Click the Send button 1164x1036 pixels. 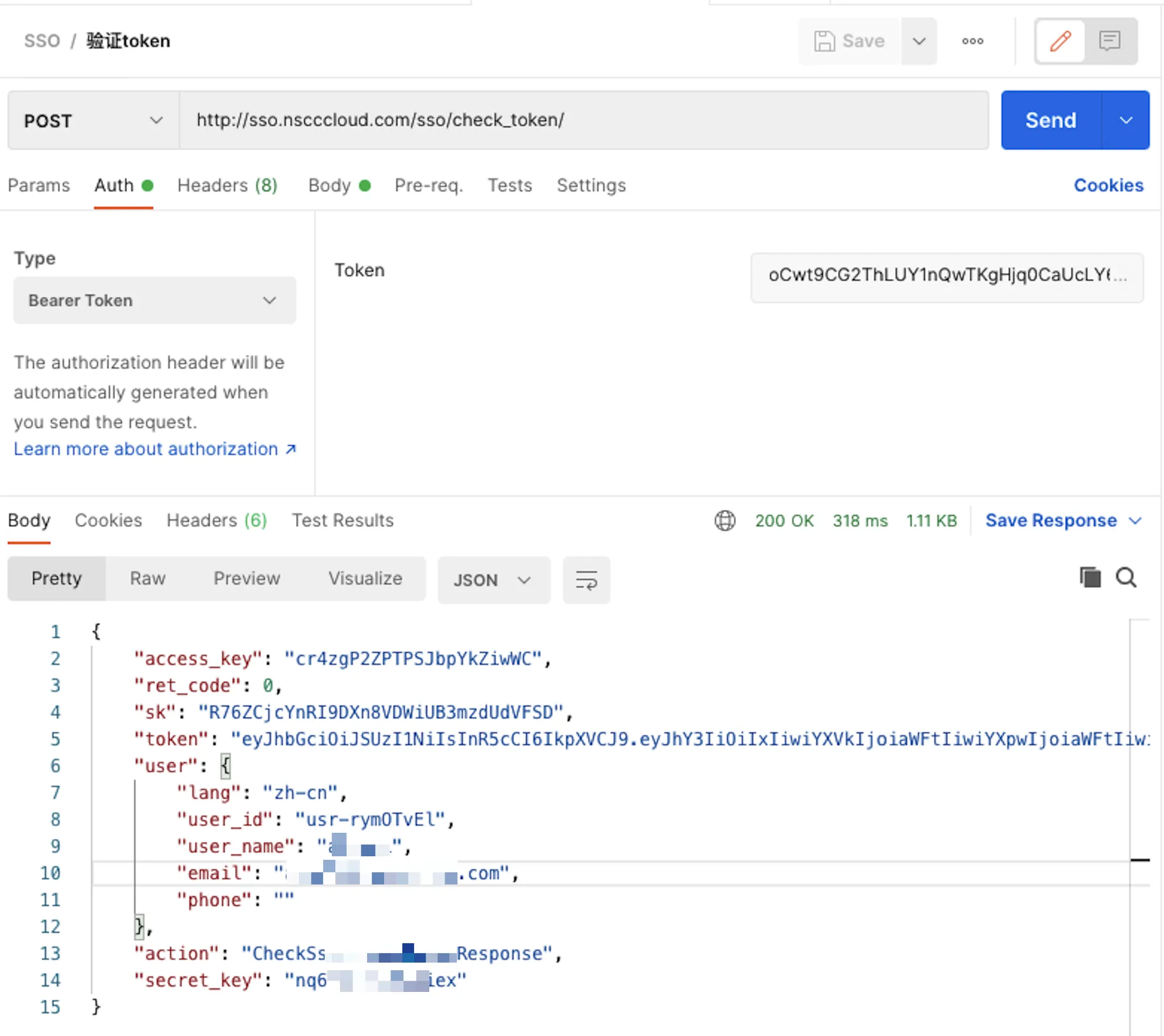(x=1050, y=120)
